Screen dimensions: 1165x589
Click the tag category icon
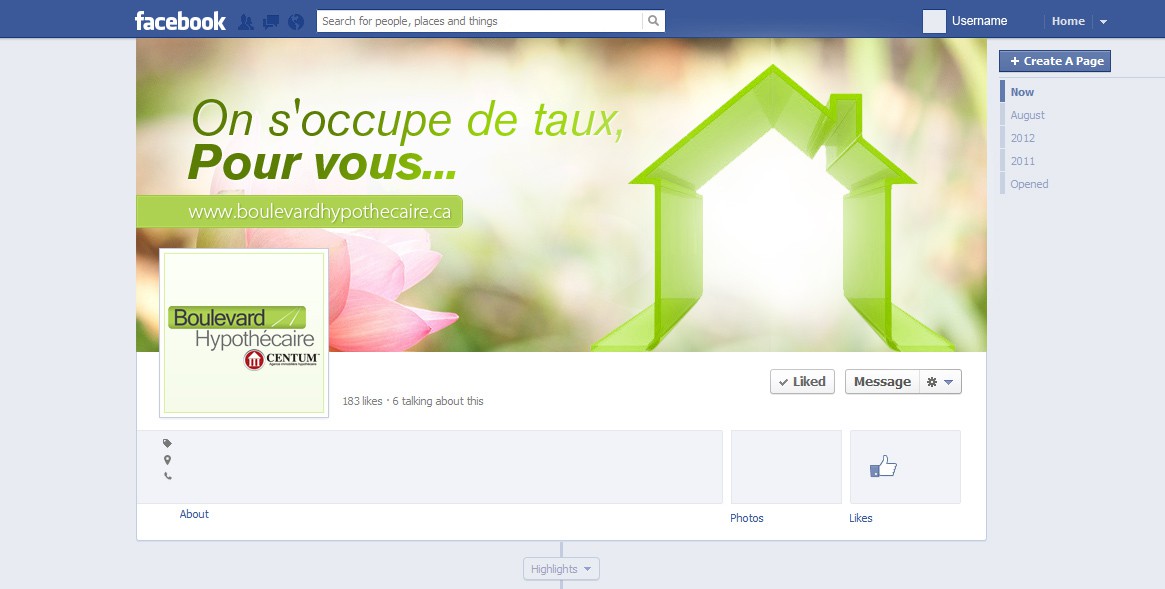[167, 443]
